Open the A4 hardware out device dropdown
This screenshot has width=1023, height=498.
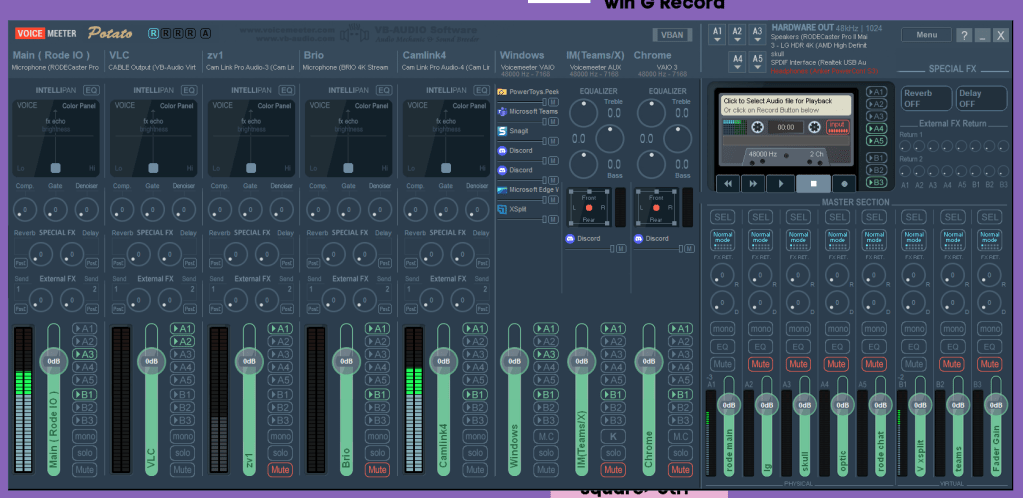pos(737,61)
